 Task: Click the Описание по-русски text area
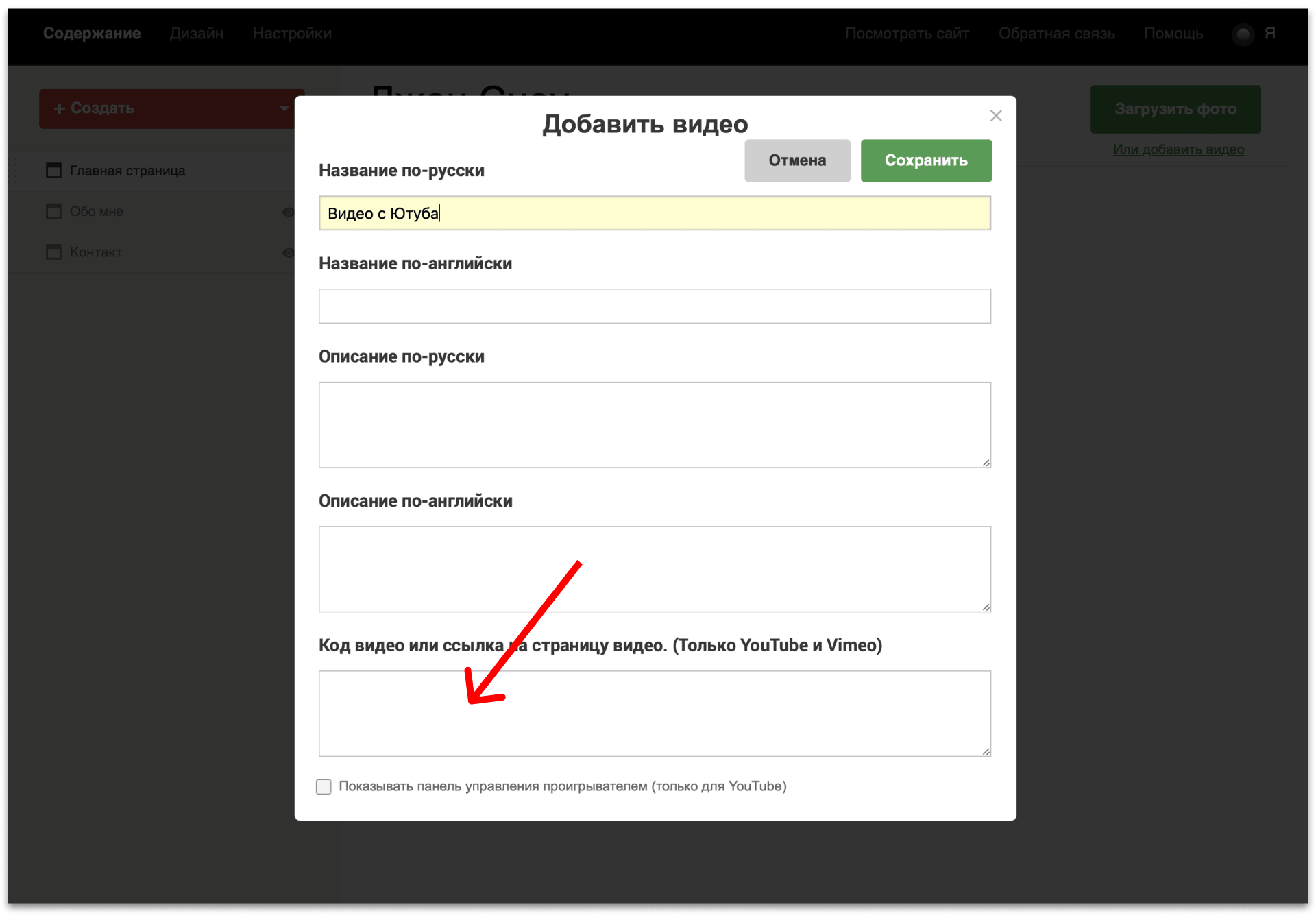point(655,424)
